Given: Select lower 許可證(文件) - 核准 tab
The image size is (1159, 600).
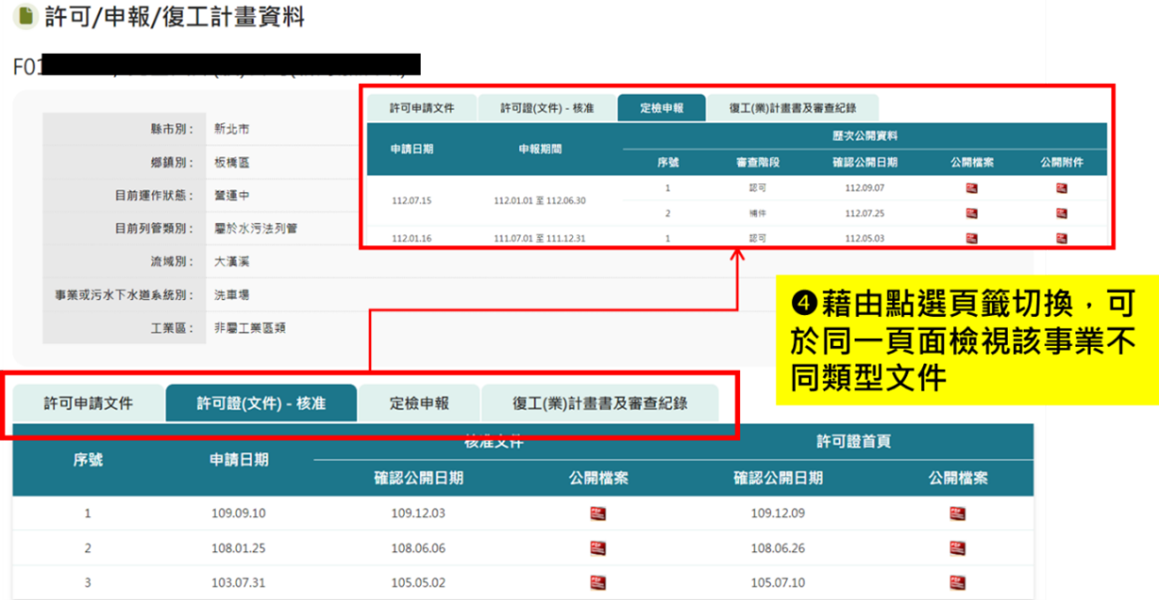Looking at the screenshot, I should click(261, 403).
